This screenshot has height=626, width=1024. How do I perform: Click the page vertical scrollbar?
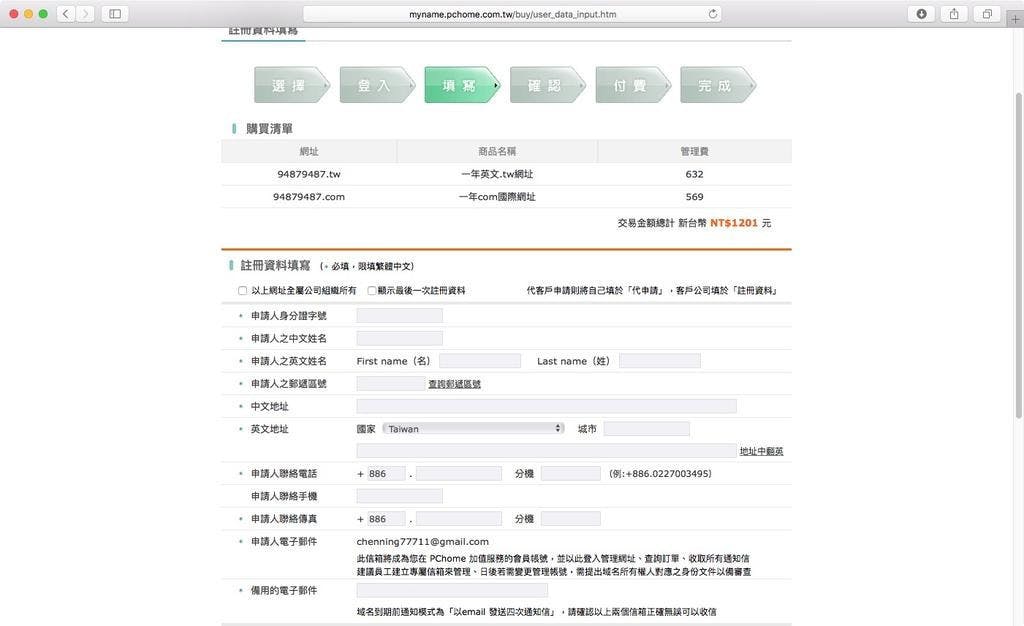click(1018, 255)
